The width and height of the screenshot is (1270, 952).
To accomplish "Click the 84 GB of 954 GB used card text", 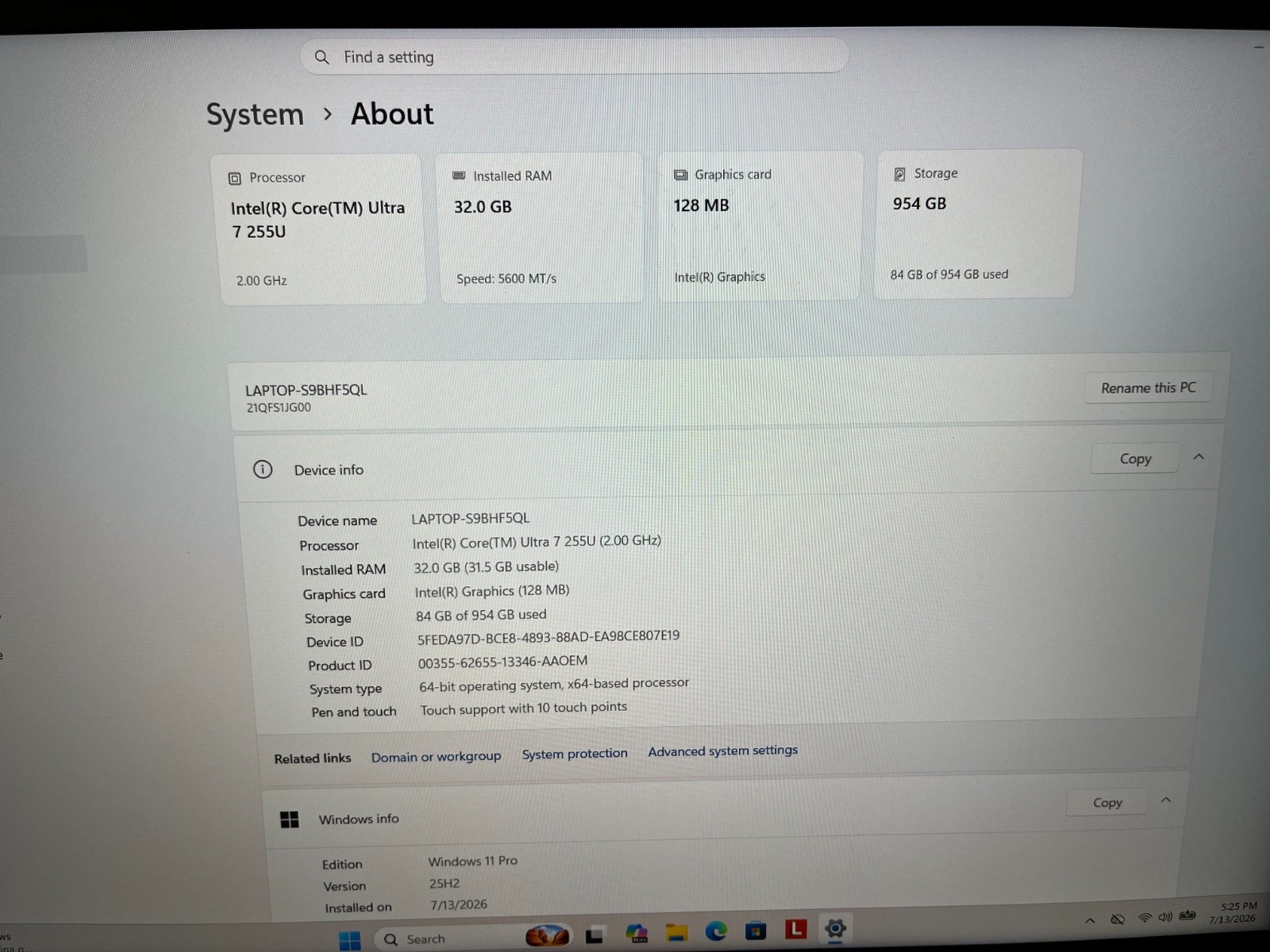I will coord(949,274).
